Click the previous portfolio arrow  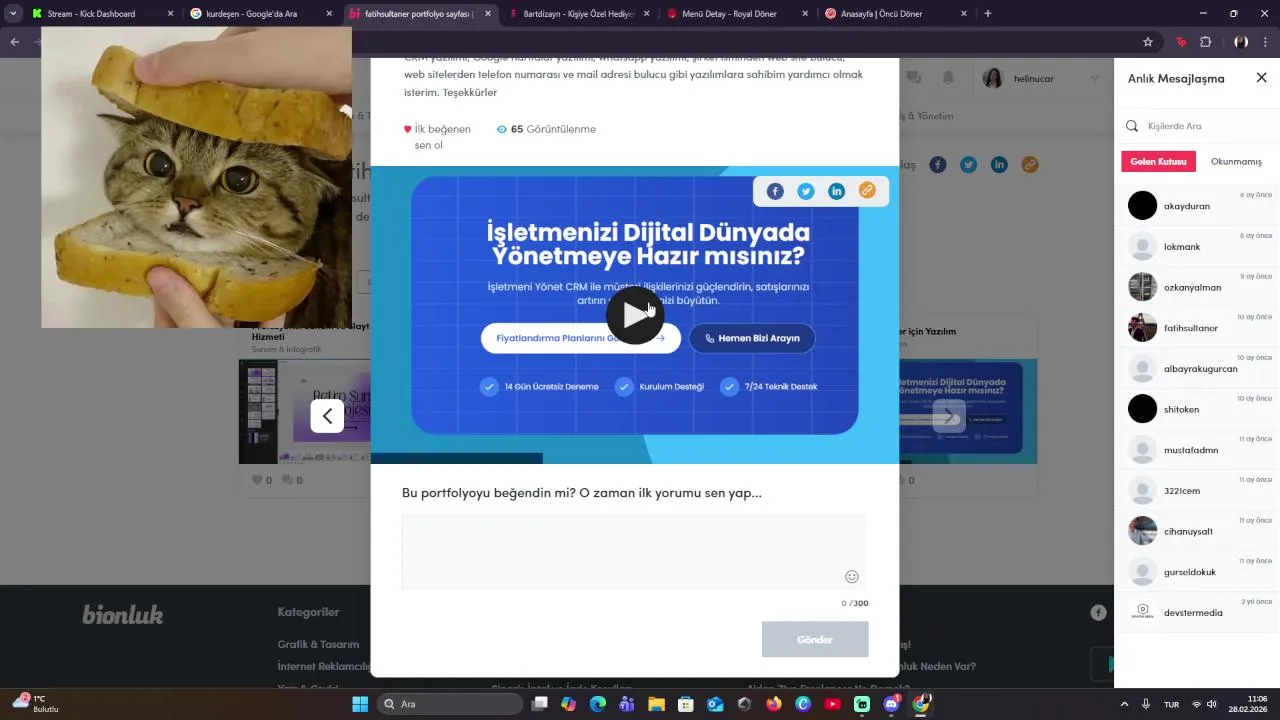point(327,416)
